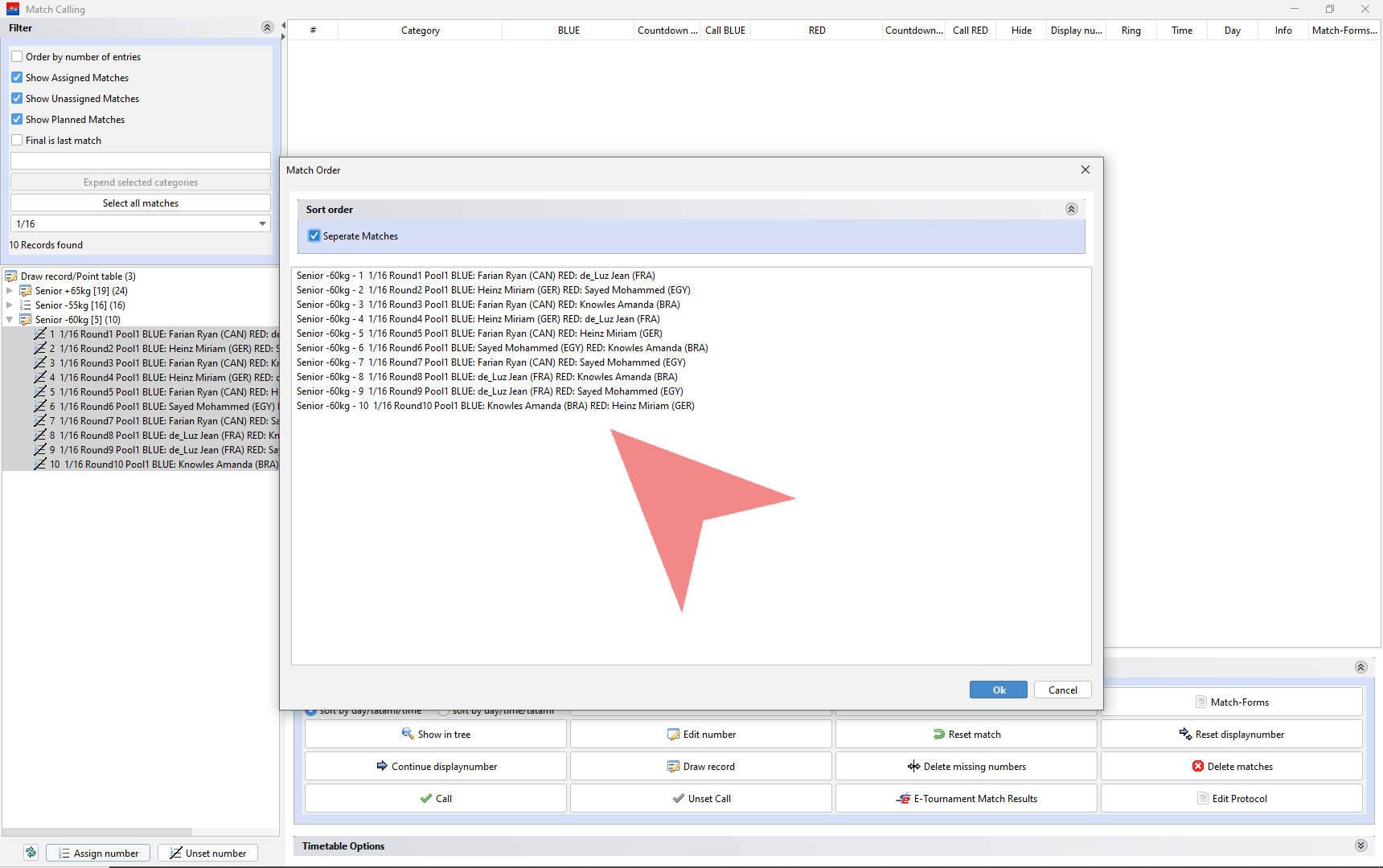Click the Category column header

click(x=420, y=31)
